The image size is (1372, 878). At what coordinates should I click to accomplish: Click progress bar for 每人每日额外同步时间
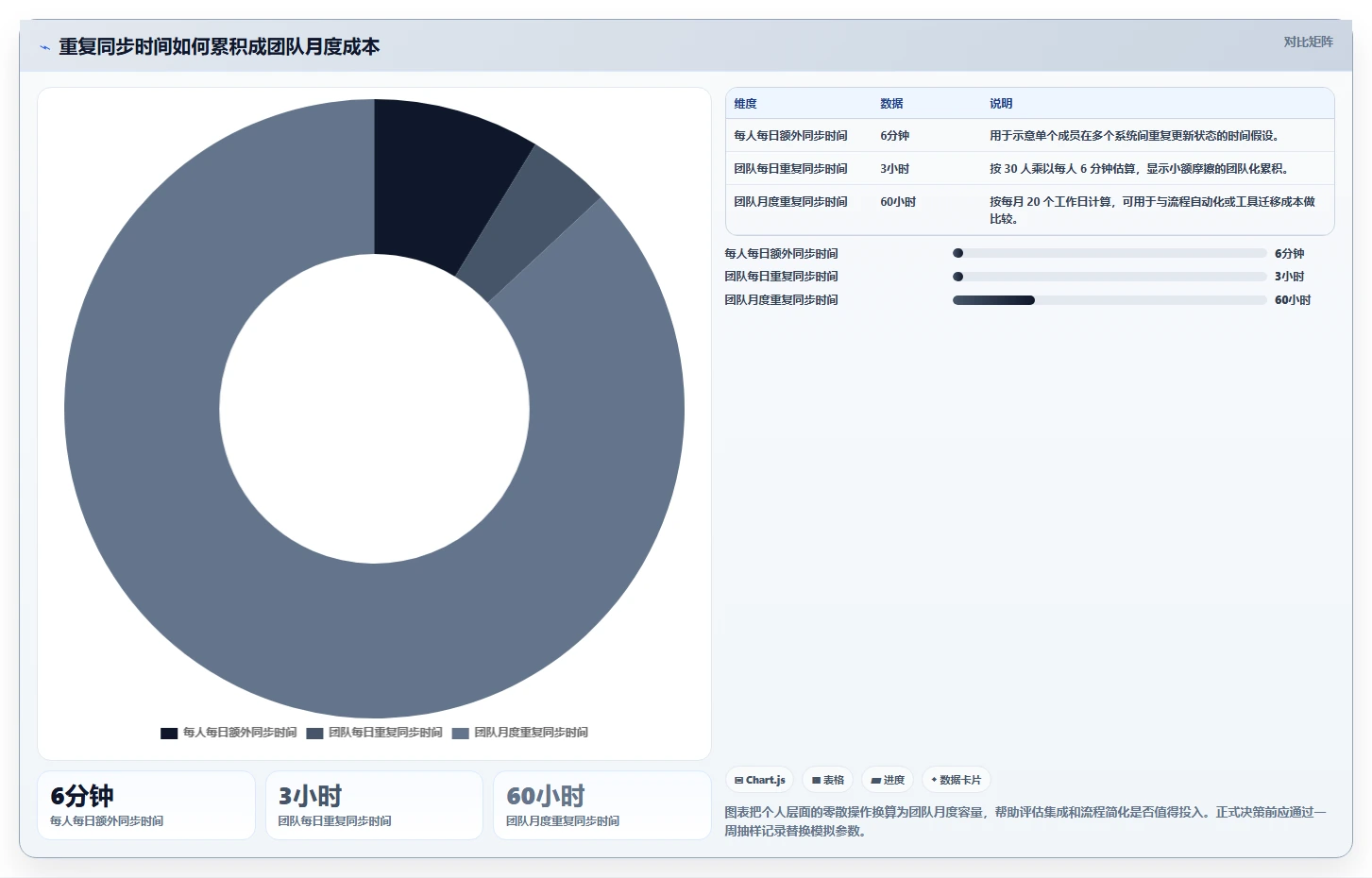1109,253
